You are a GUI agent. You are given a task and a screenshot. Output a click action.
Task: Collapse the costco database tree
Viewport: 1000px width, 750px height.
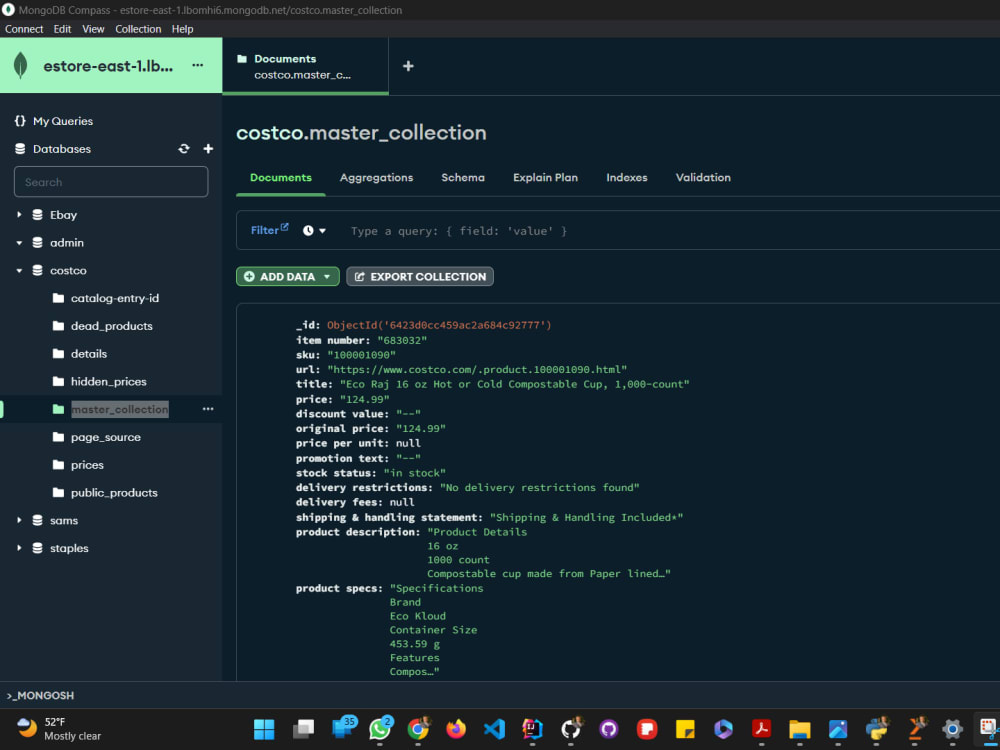click(19, 270)
